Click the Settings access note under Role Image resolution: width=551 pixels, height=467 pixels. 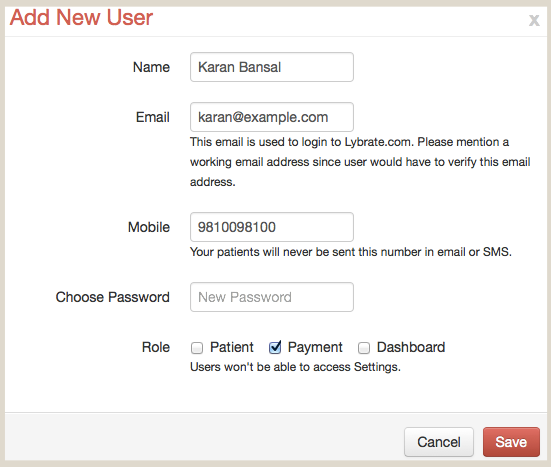(295, 367)
